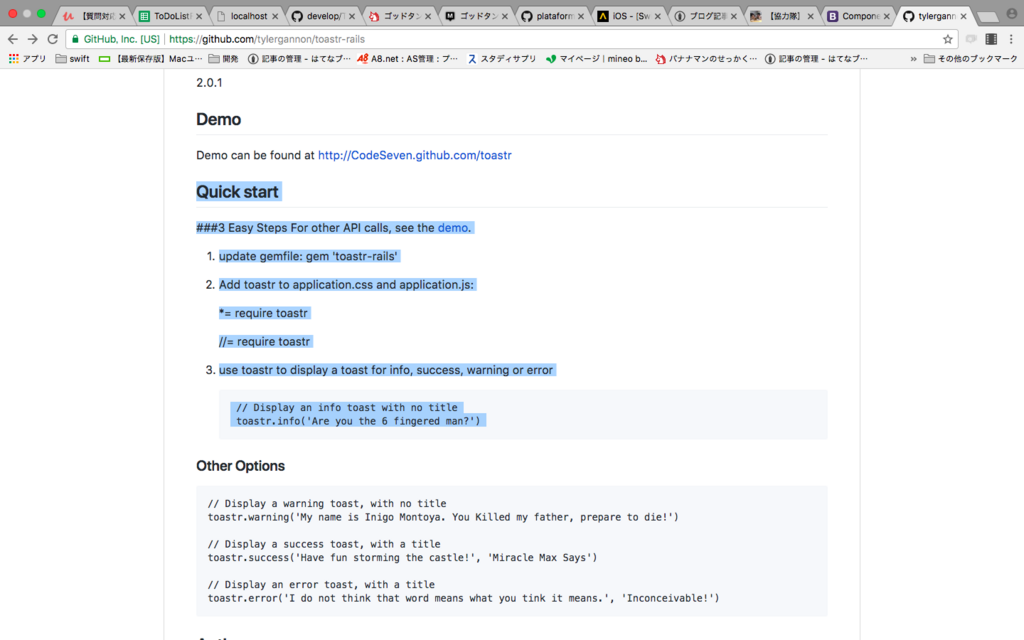Switch to the ゴッドタン tab with red icon
Screen dimensions: 1024x640
pos(400,16)
